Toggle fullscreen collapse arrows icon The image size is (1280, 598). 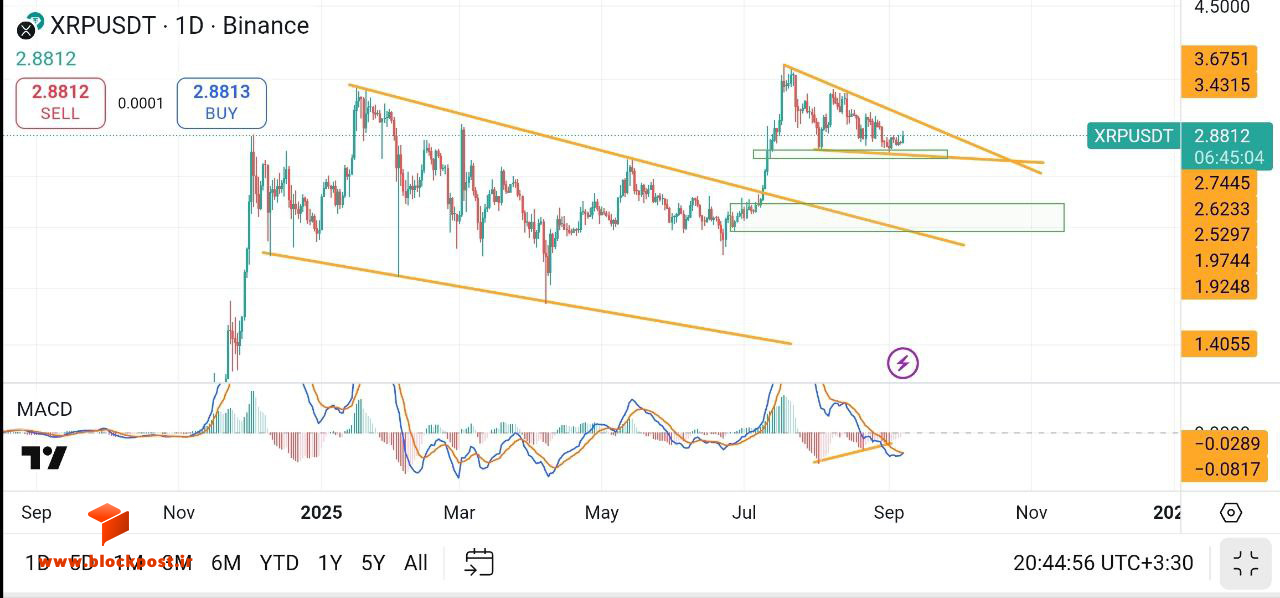[x=1246, y=563]
